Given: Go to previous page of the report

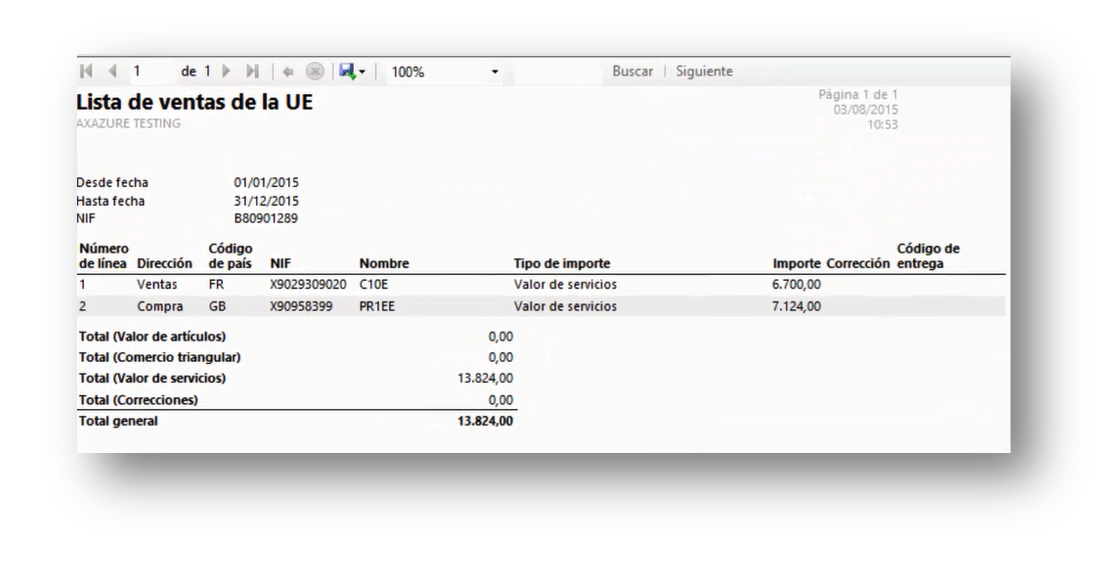Looking at the screenshot, I should [x=112, y=71].
